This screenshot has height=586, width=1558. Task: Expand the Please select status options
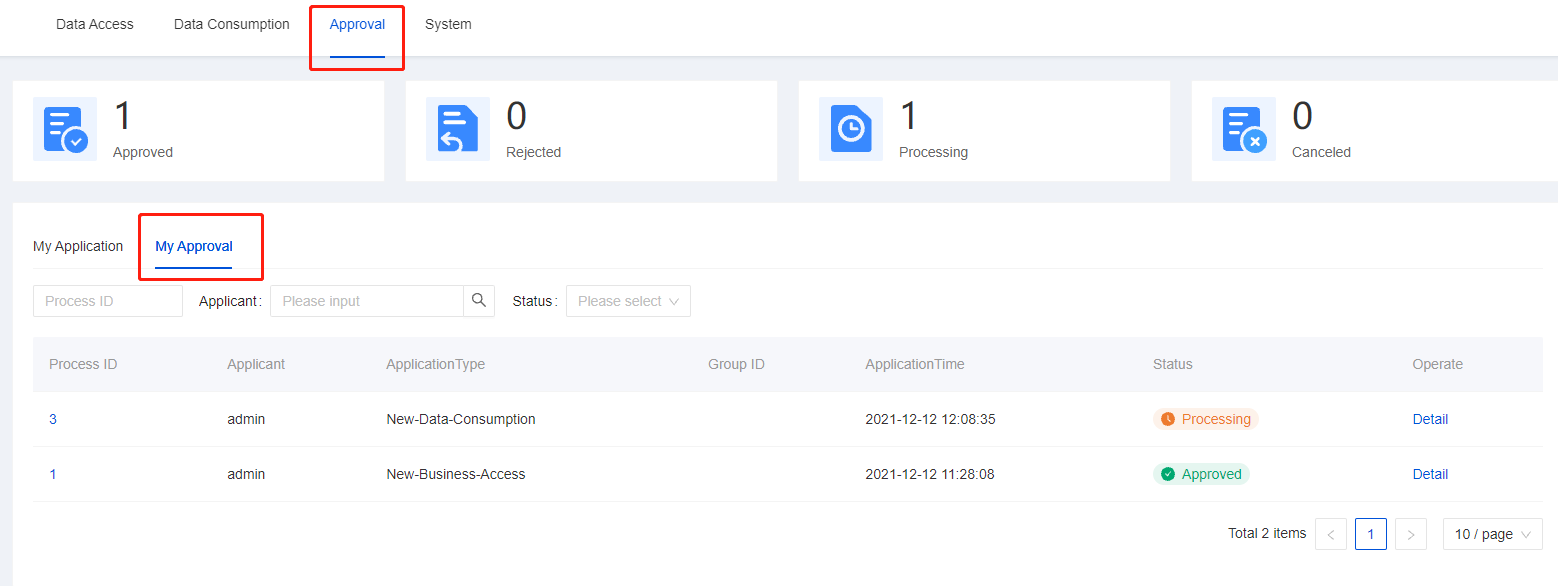628,300
